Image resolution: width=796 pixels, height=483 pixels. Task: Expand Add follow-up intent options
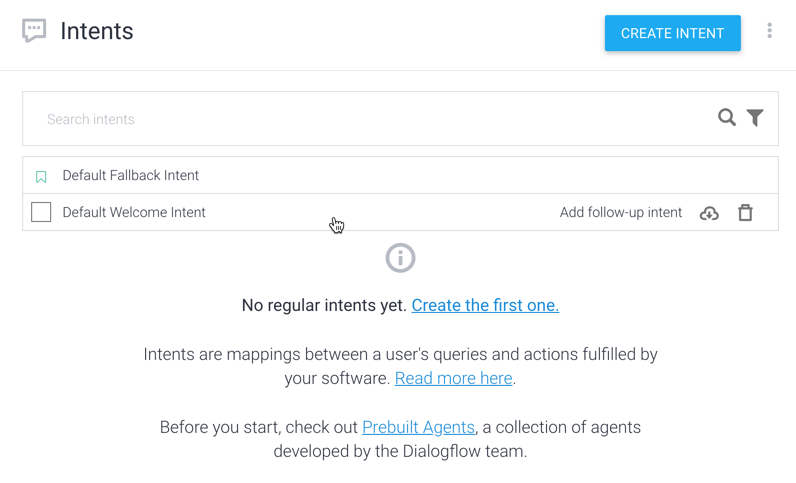click(620, 212)
